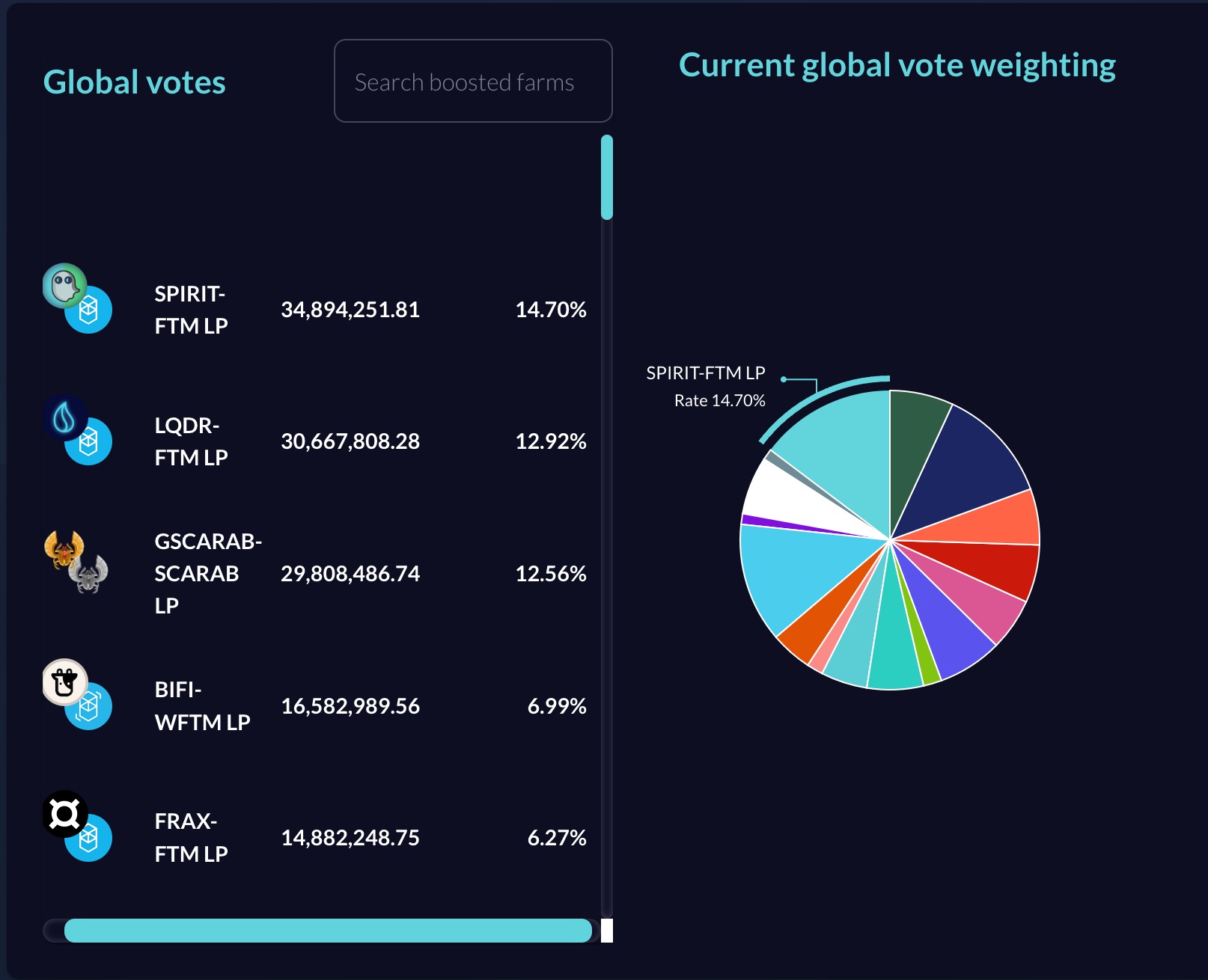1208x980 pixels.
Task: Click the vertical scrollbar thumb of the votes list
Action: pyautogui.click(x=607, y=177)
